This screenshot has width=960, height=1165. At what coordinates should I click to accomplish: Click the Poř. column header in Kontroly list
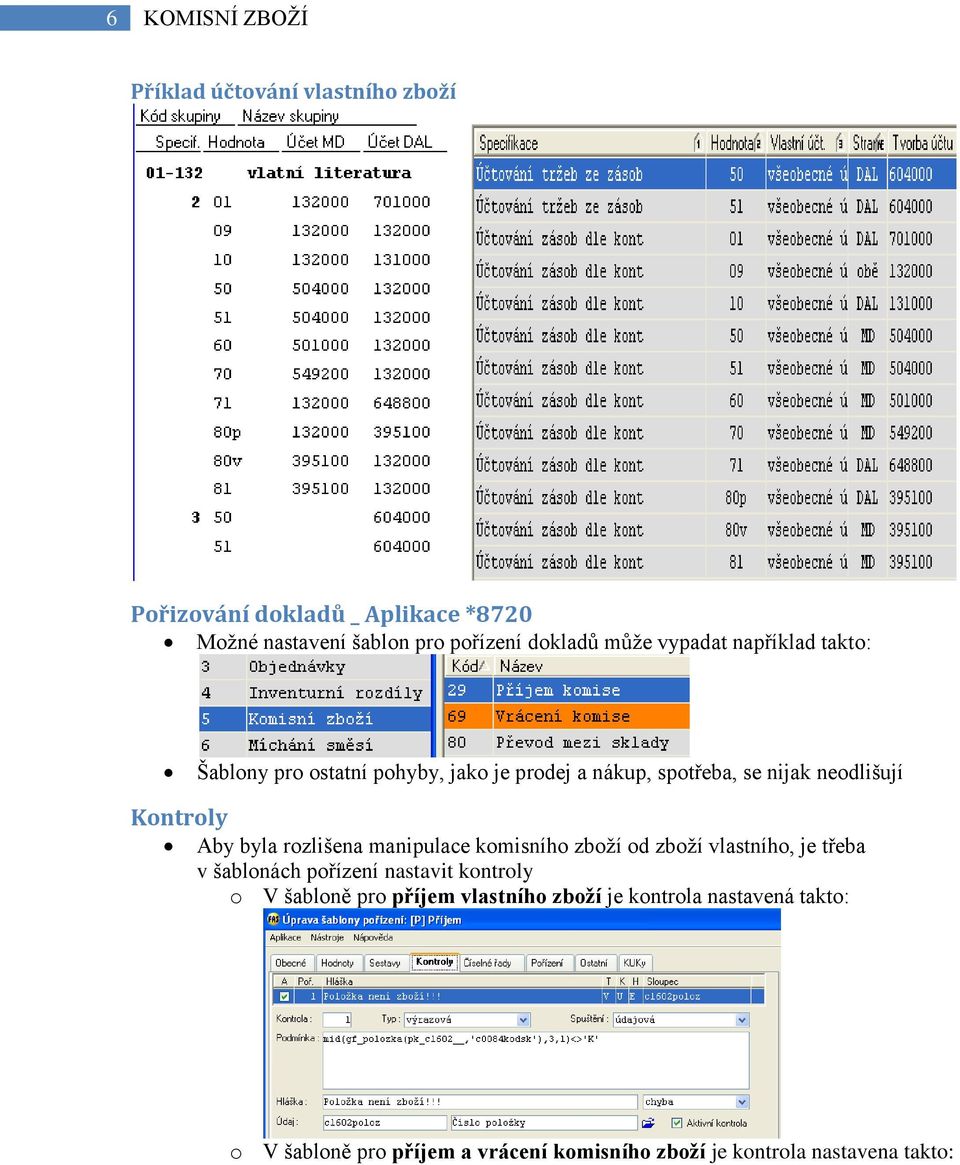(x=305, y=981)
